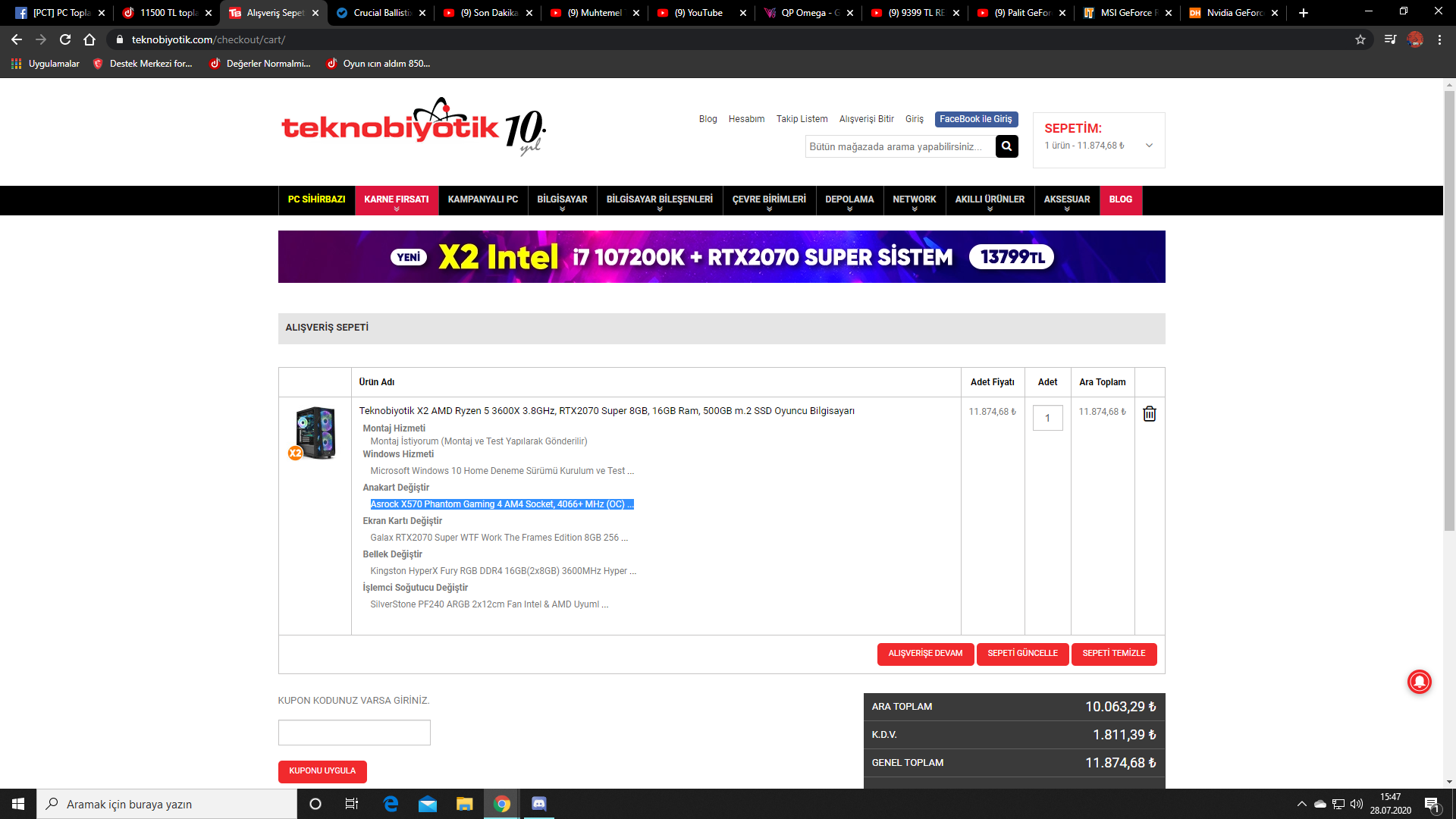Click the search magnifier button
This screenshot has width=1456, height=819.
[1006, 146]
